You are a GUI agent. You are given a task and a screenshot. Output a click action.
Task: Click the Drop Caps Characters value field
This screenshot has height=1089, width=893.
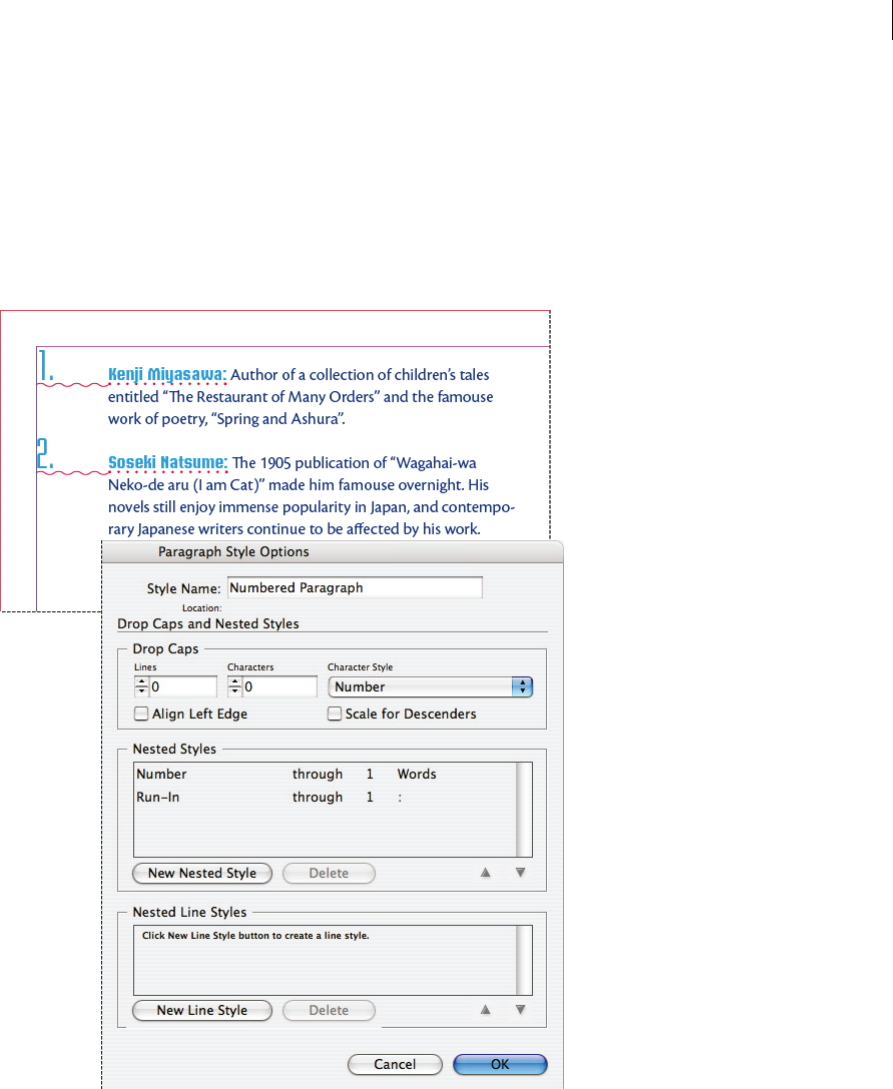279,687
